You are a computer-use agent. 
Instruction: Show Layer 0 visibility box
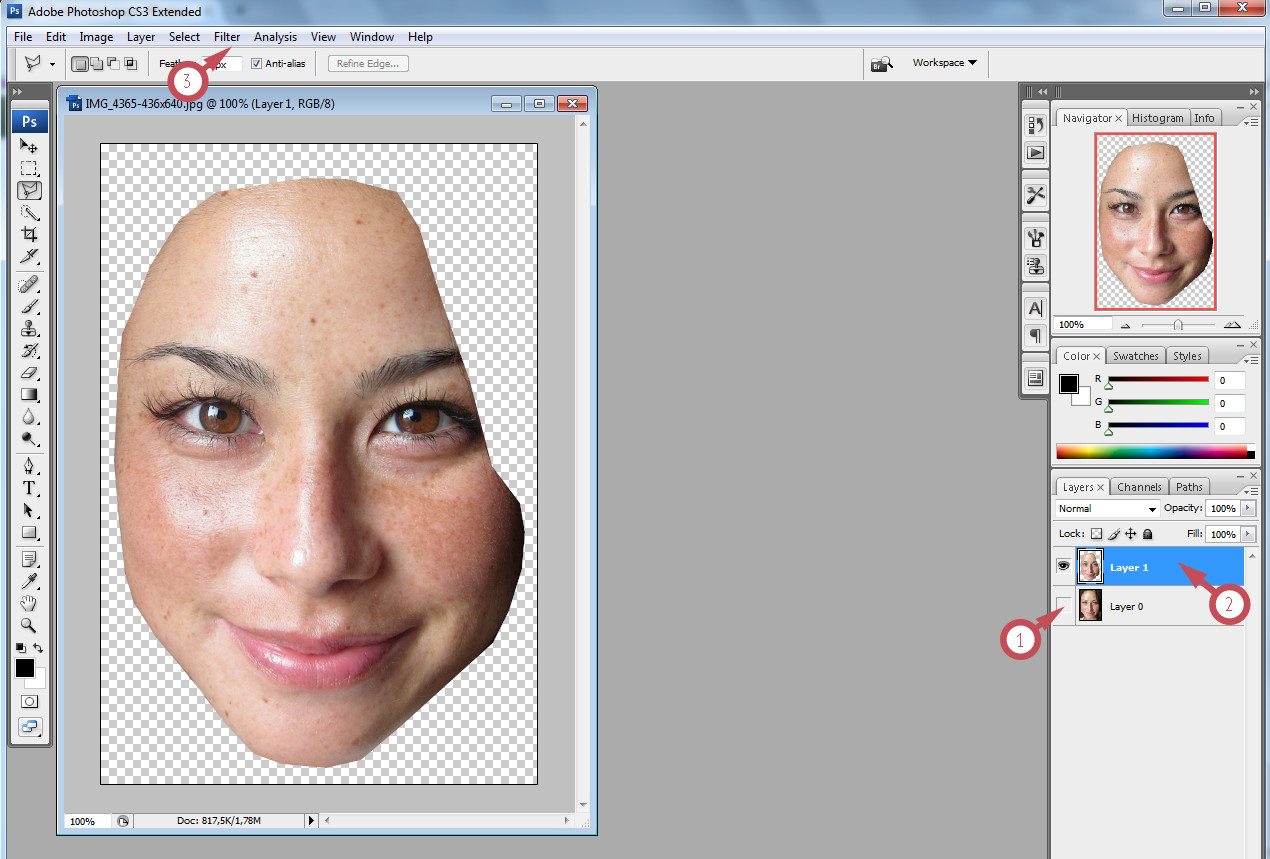tap(1063, 605)
